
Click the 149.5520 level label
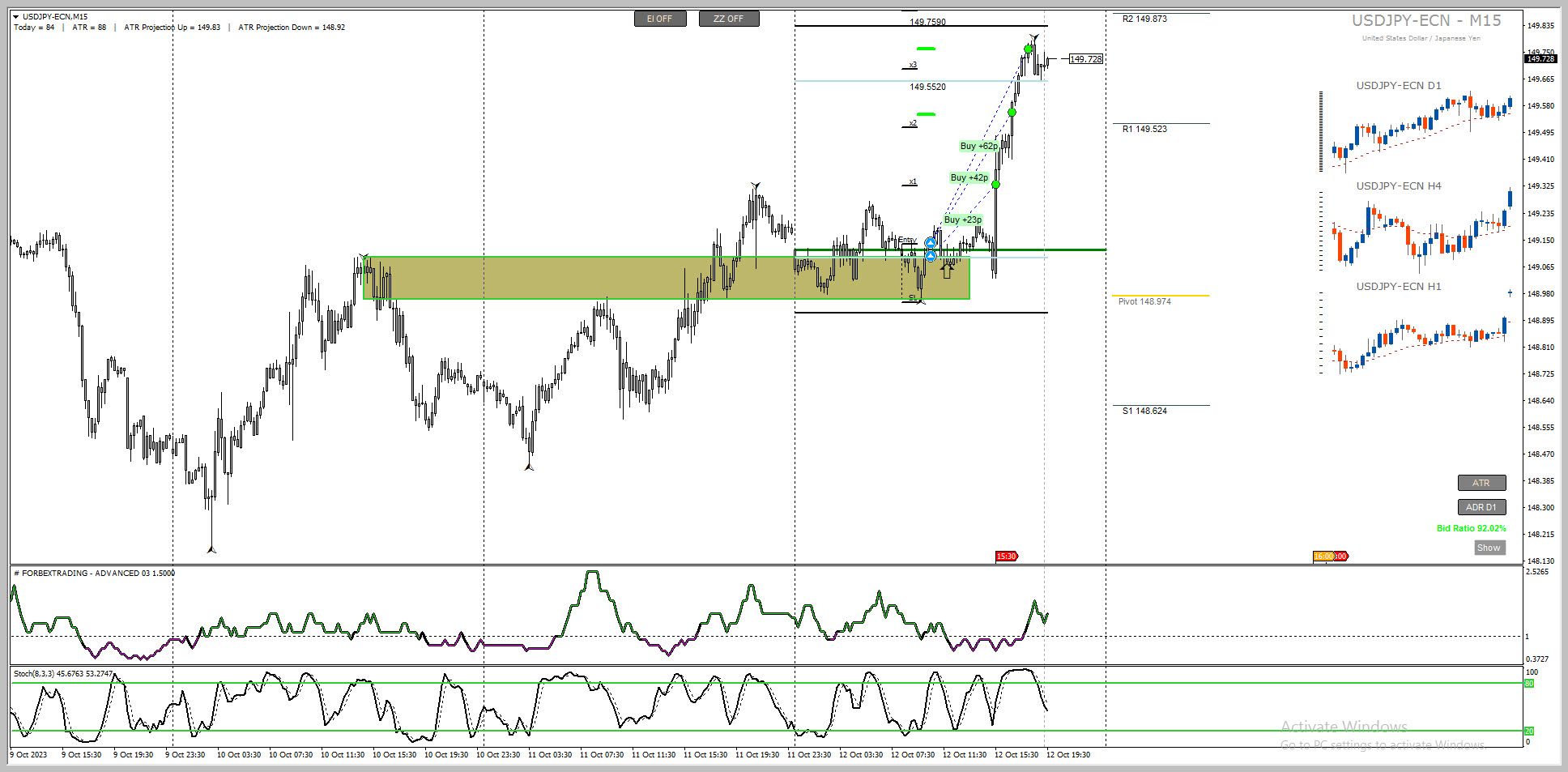click(x=927, y=87)
